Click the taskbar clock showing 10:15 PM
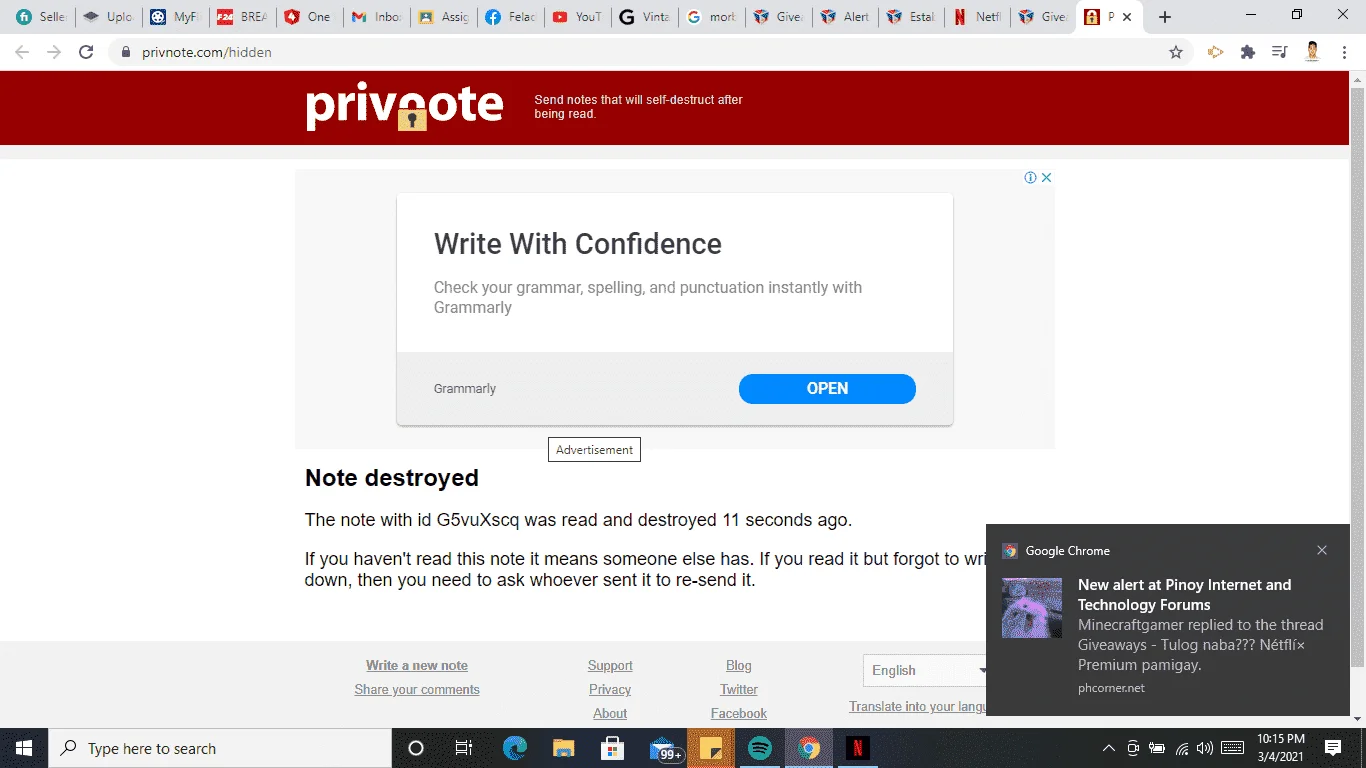 pos(1281,748)
